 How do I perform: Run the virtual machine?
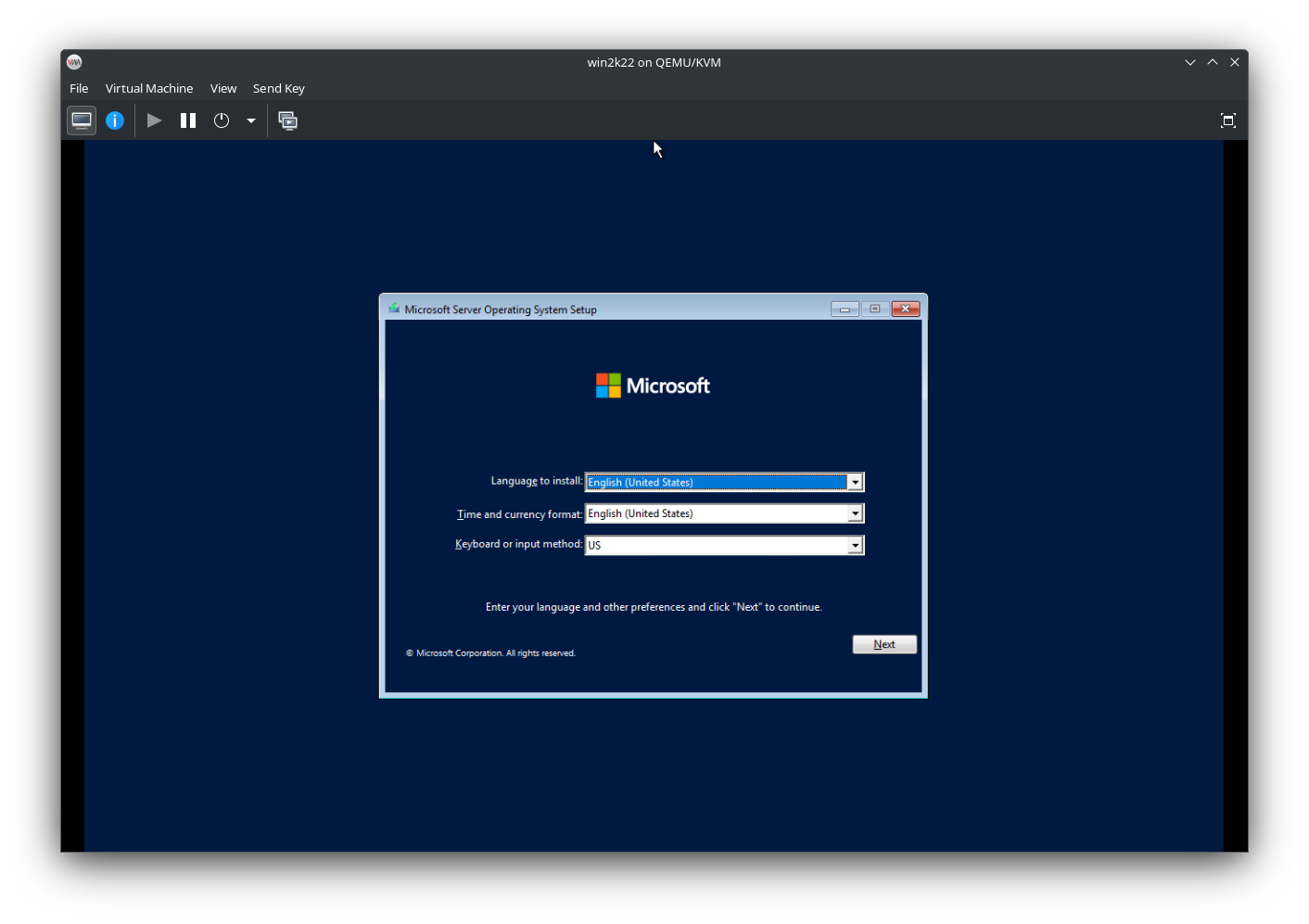pyautogui.click(x=154, y=120)
